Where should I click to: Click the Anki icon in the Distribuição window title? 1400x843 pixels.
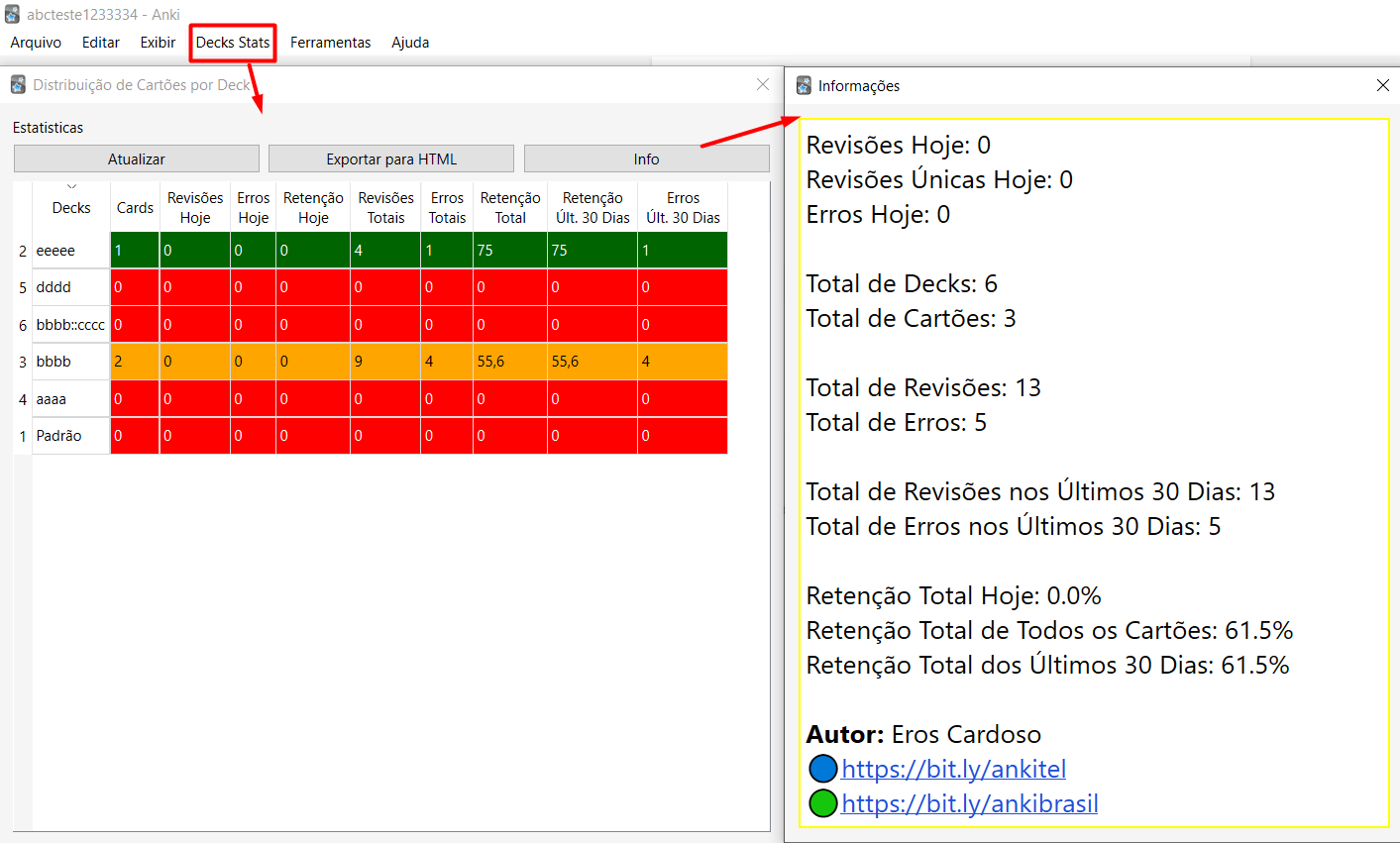(18, 85)
